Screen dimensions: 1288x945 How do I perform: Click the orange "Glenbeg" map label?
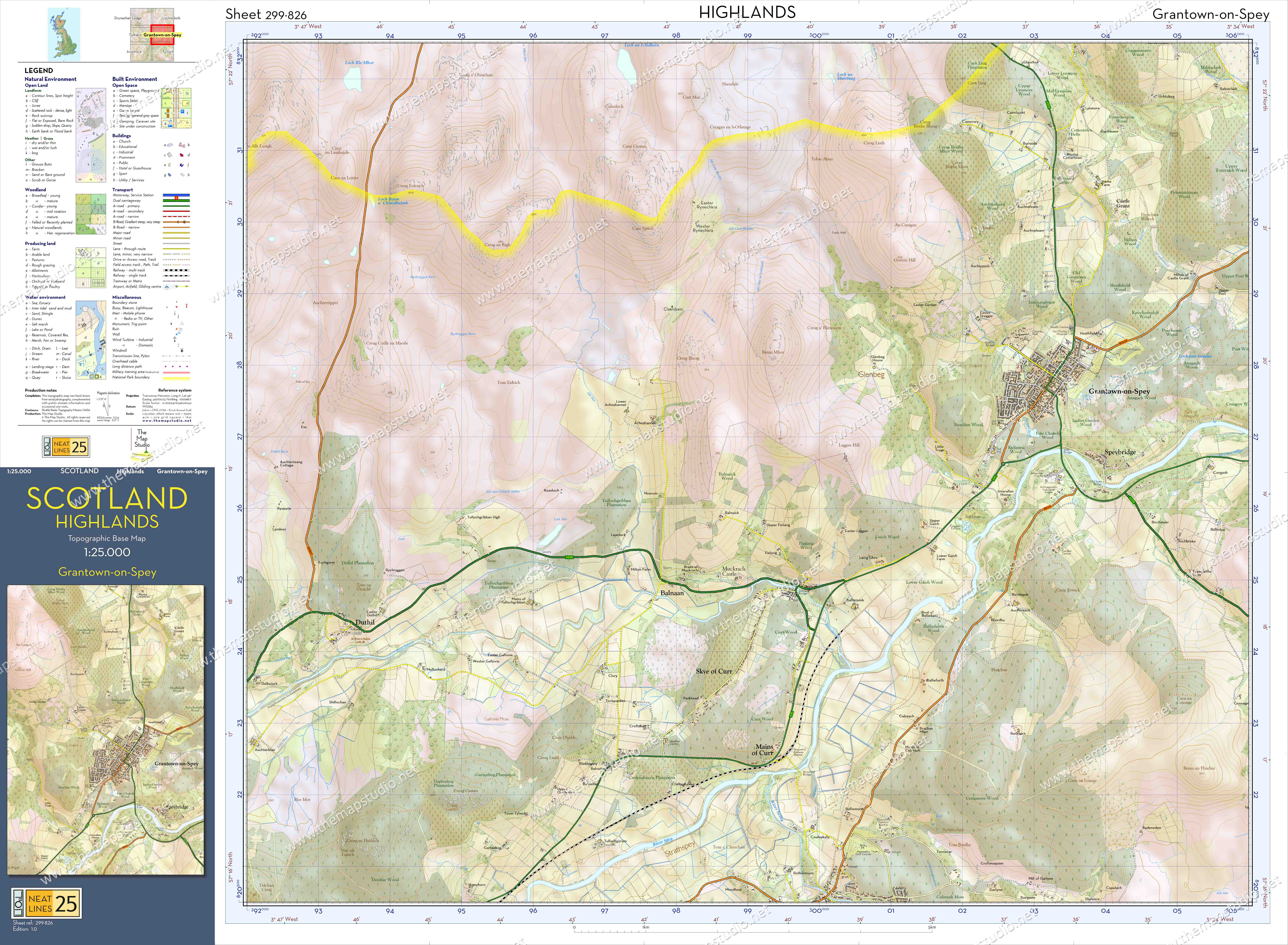[x=871, y=375]
